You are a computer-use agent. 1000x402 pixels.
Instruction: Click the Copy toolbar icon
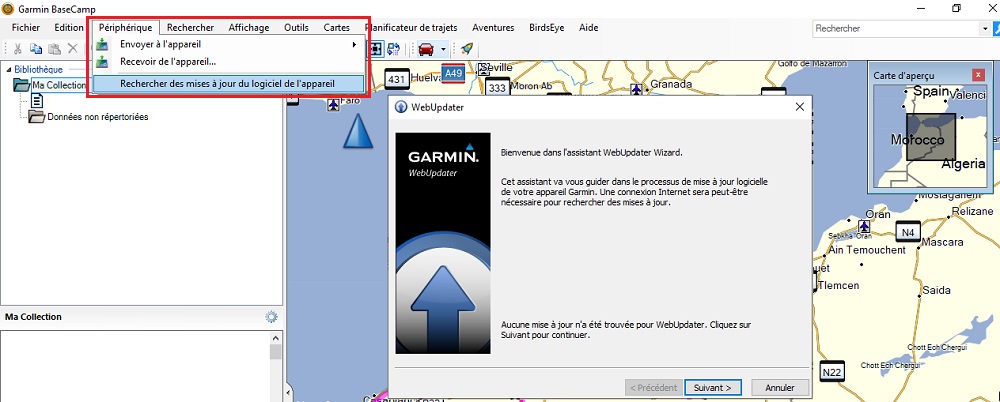click(36, 48)
